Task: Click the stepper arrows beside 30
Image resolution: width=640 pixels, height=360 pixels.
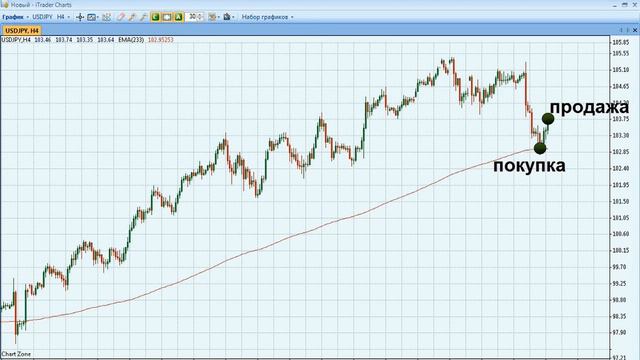Action: pyautogui.click(x=200, y=17)
